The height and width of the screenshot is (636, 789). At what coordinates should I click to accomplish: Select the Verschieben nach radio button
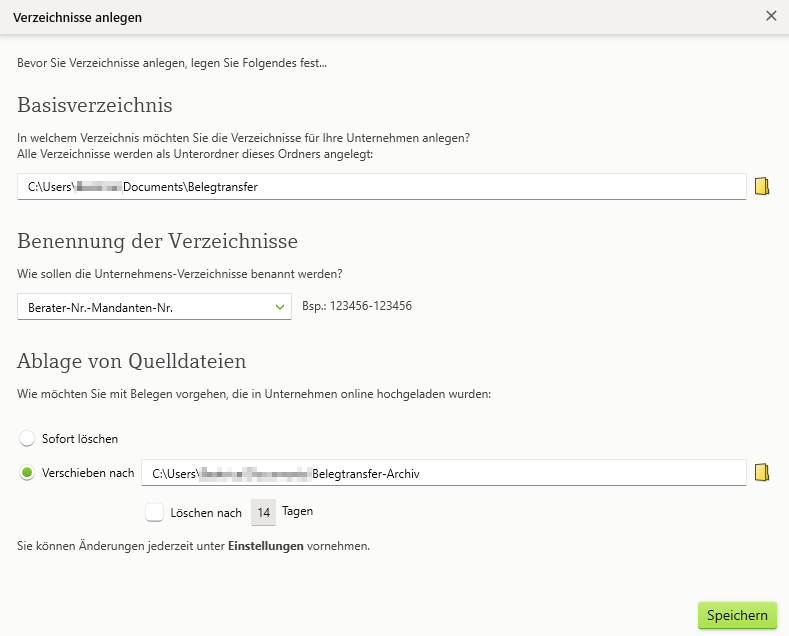tap(27, 473)
